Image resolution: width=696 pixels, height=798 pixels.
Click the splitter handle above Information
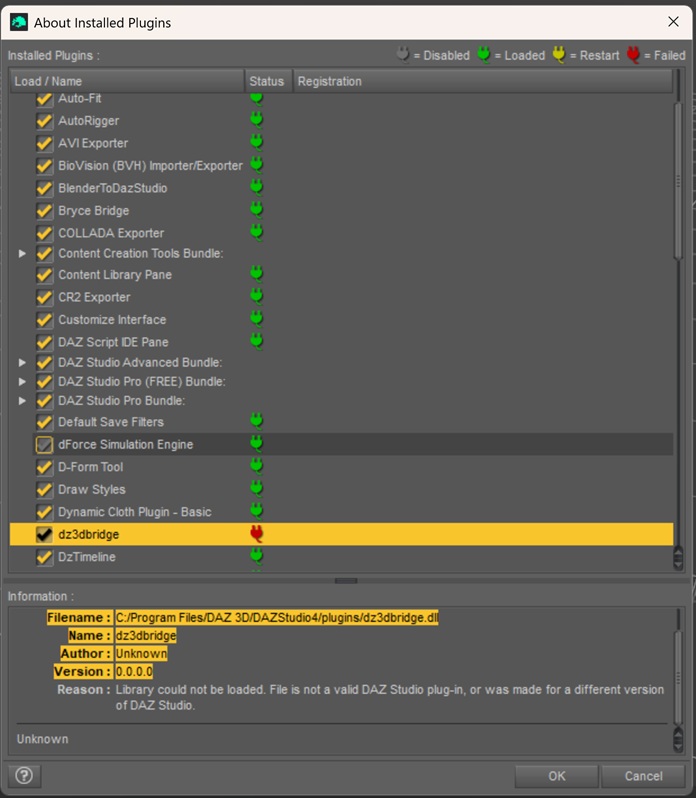346,580
